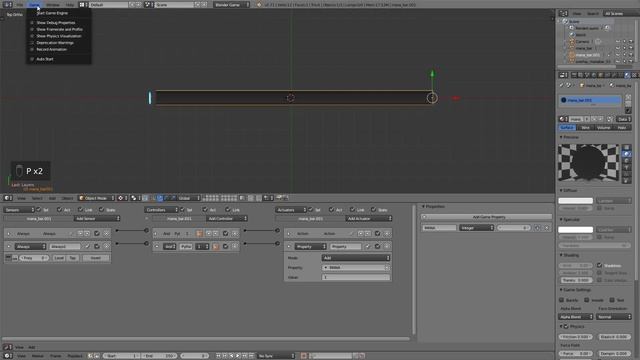The image size is (640, 360).
Task: Toggle Link checkbox in Actuators header
Action: (x=352, y=209)
